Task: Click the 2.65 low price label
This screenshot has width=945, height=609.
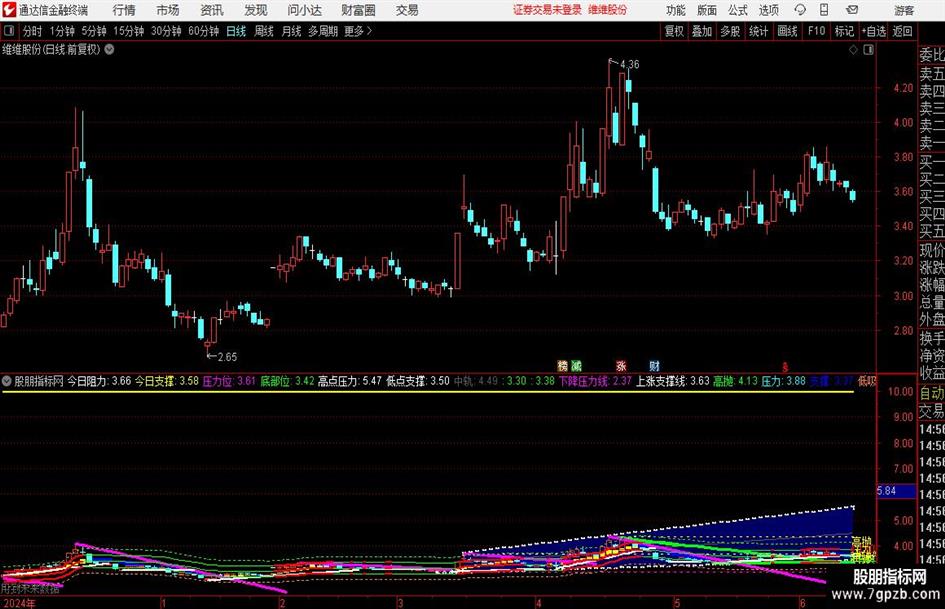Action: 227,357
